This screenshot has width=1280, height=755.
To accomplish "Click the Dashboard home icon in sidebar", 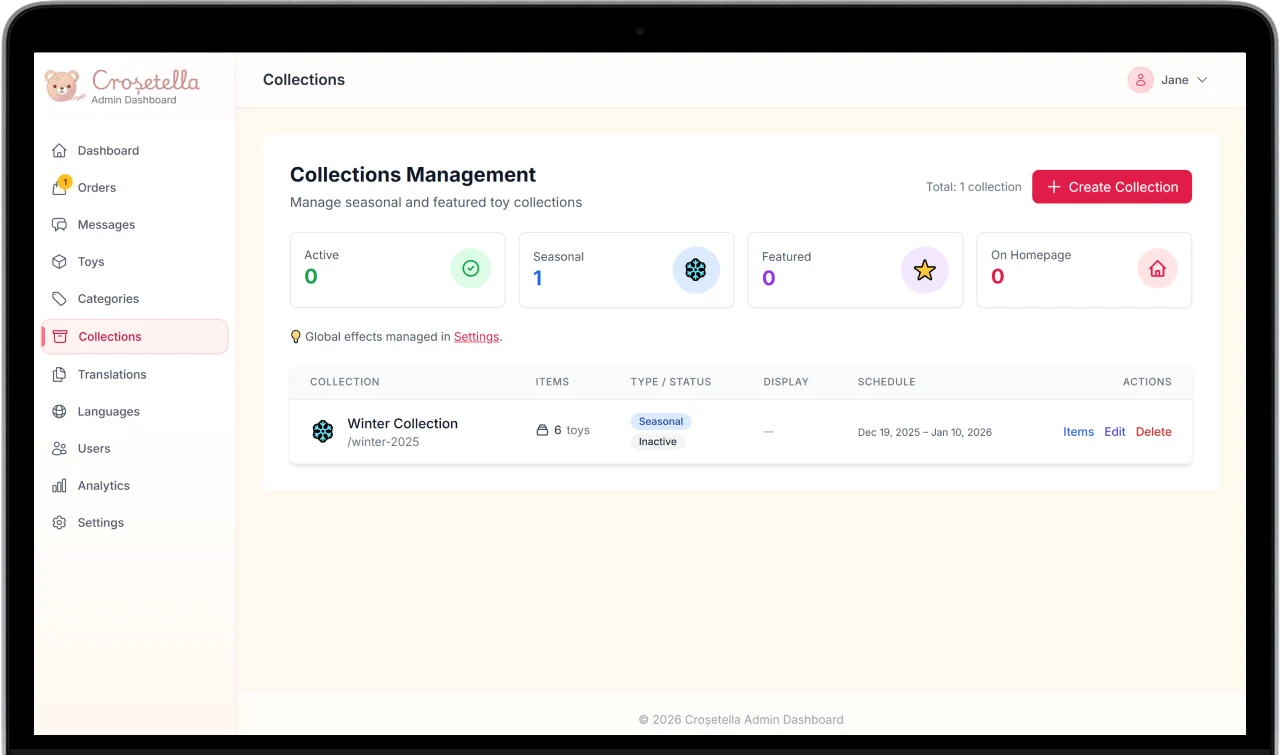I will pyautogui.click(x=59, y=151).
